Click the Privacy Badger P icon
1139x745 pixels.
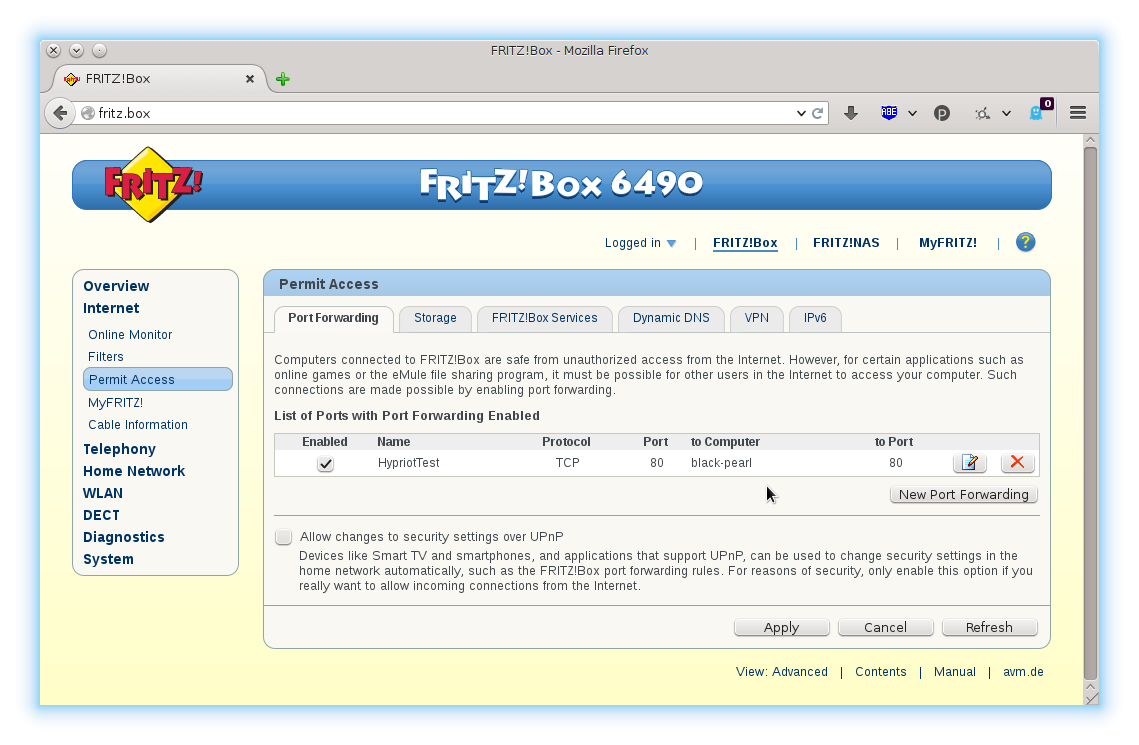pyautogui.click(x=942, y=112)
